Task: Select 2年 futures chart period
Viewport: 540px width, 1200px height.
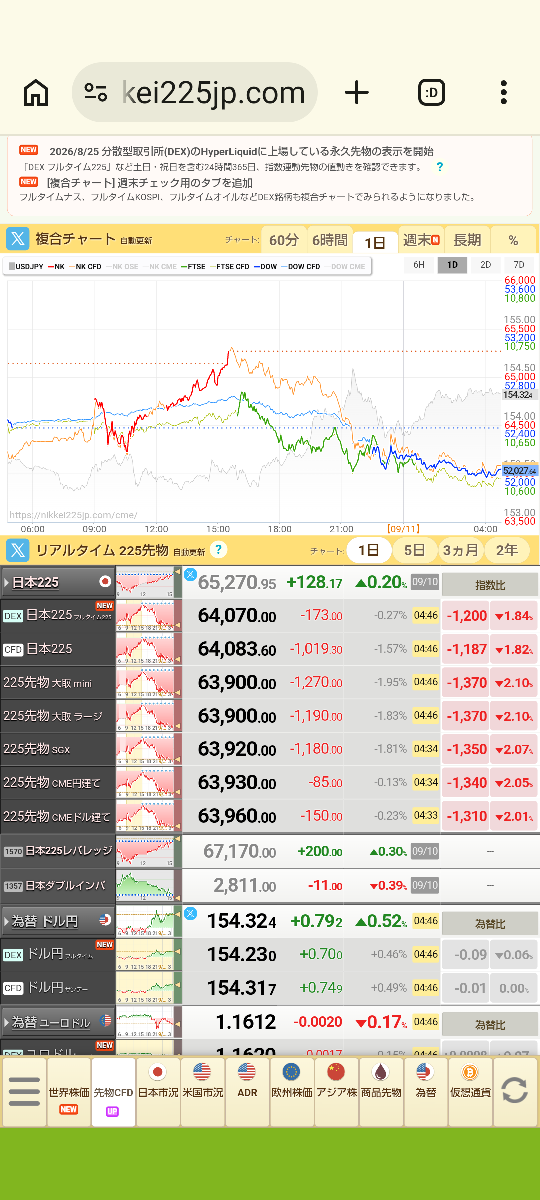Action: [507, 550]
